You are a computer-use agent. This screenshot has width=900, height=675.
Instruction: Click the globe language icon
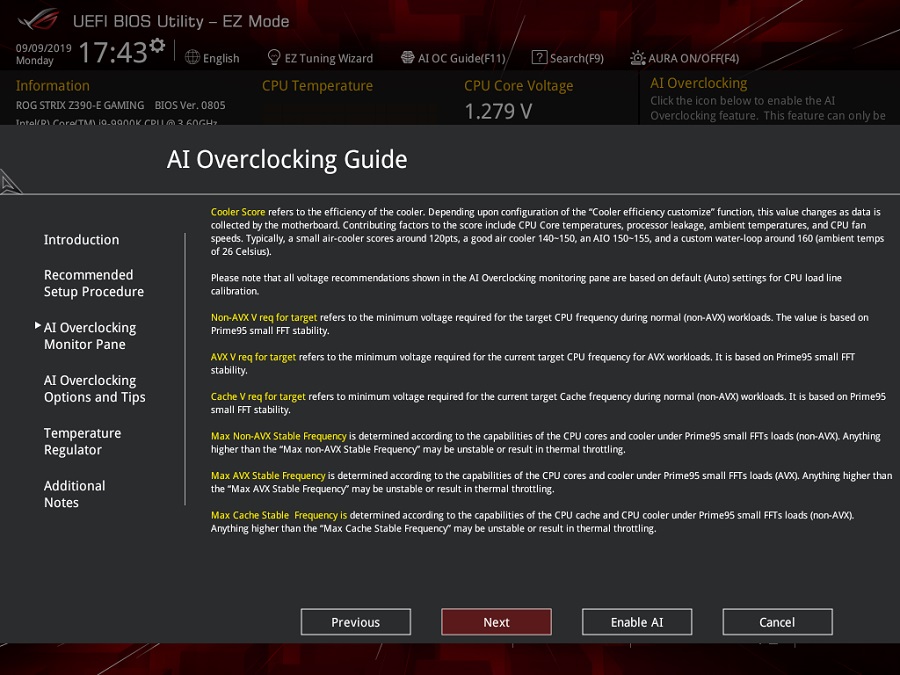(192, 57)
